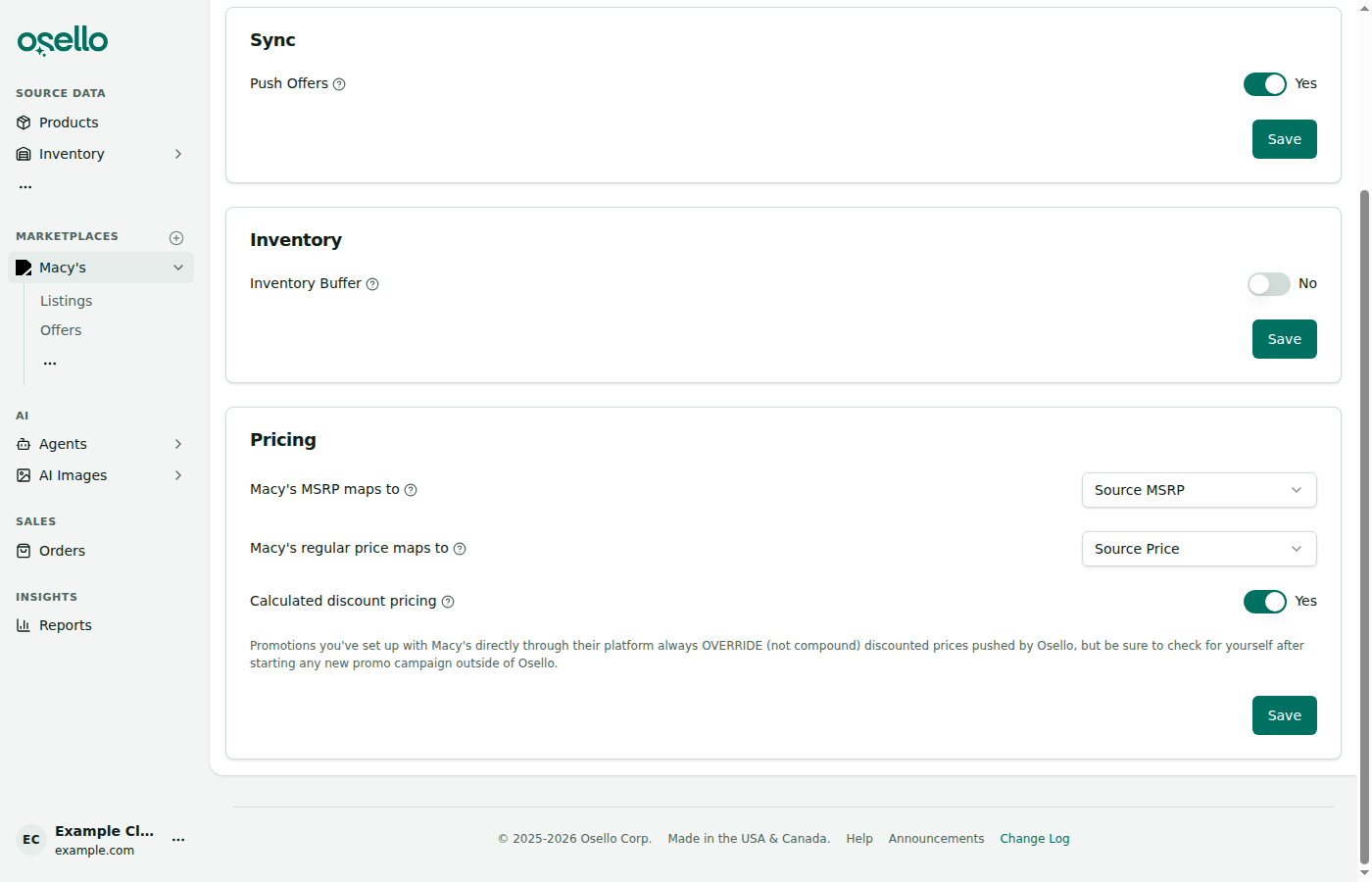Click the Macy's marketplace icon
This screenshot has height=882, width=1372.
24,268
